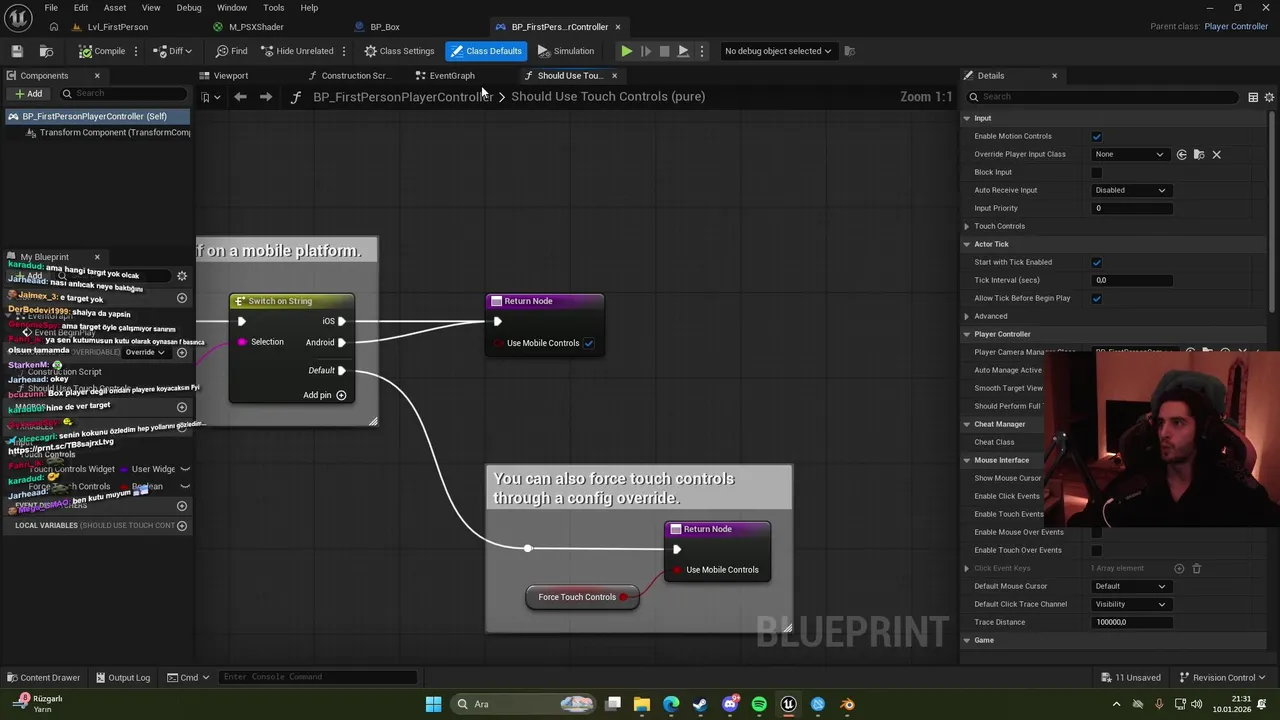Open Details panel settings gear

(x=1269, y=97)
